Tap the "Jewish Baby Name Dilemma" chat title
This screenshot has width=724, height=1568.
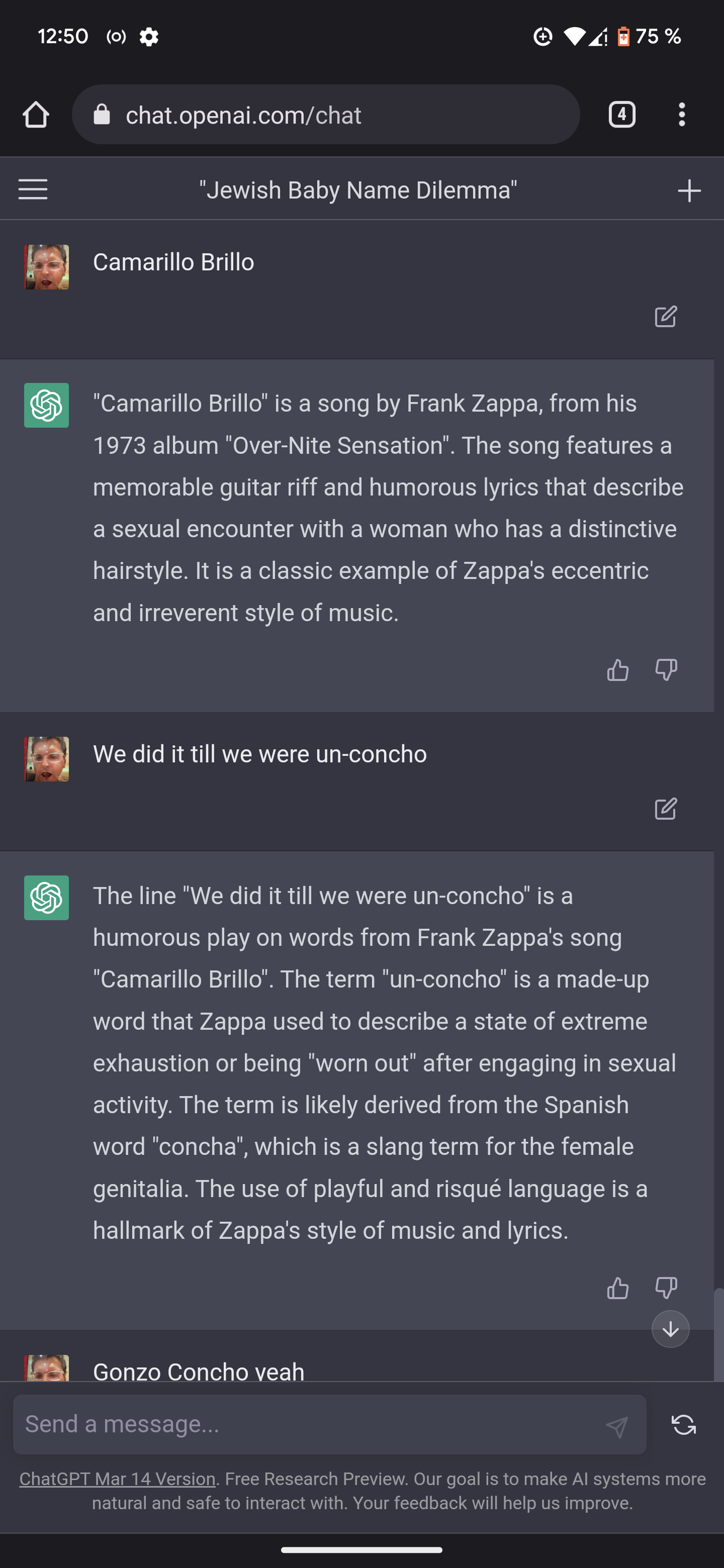[x=358, y=190]
